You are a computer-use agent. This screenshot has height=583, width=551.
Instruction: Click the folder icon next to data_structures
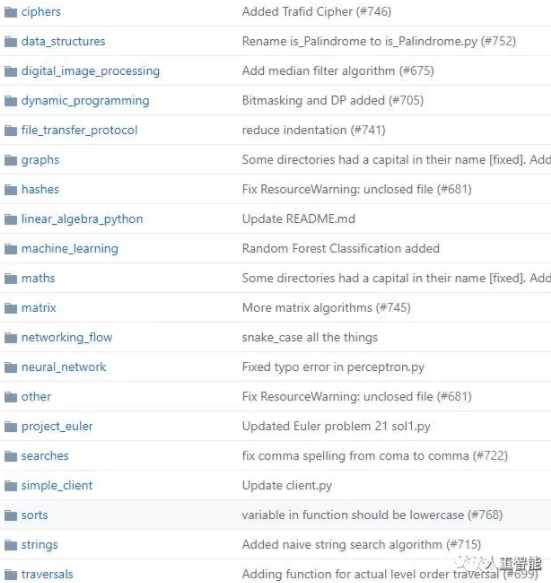(x=11, y=42)
